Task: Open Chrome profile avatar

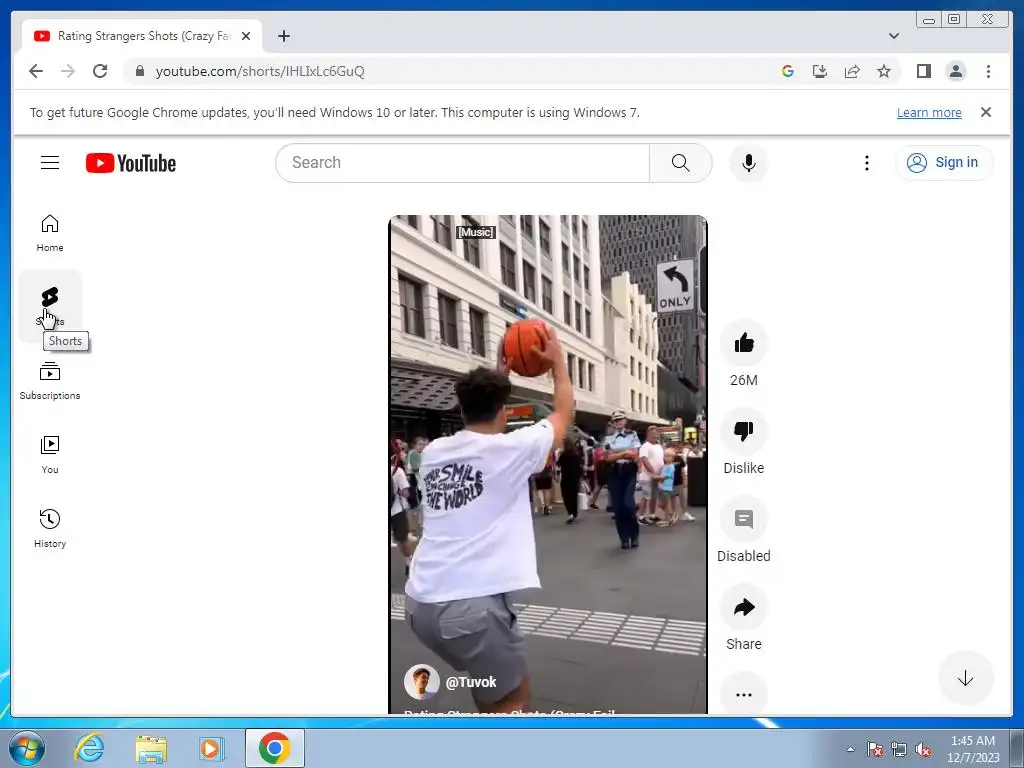Action: click(x=955, y=71)
